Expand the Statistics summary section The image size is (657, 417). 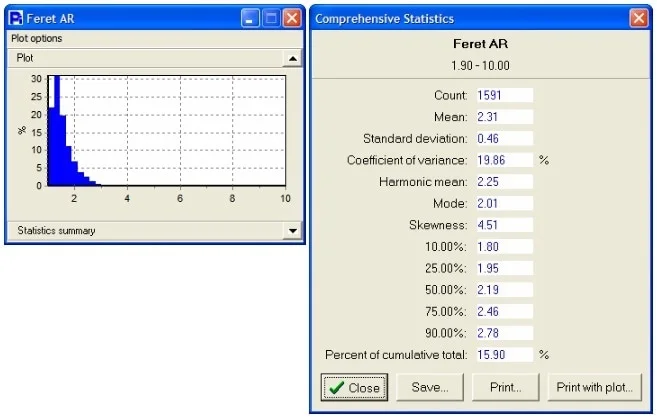(x=292, y=230)
